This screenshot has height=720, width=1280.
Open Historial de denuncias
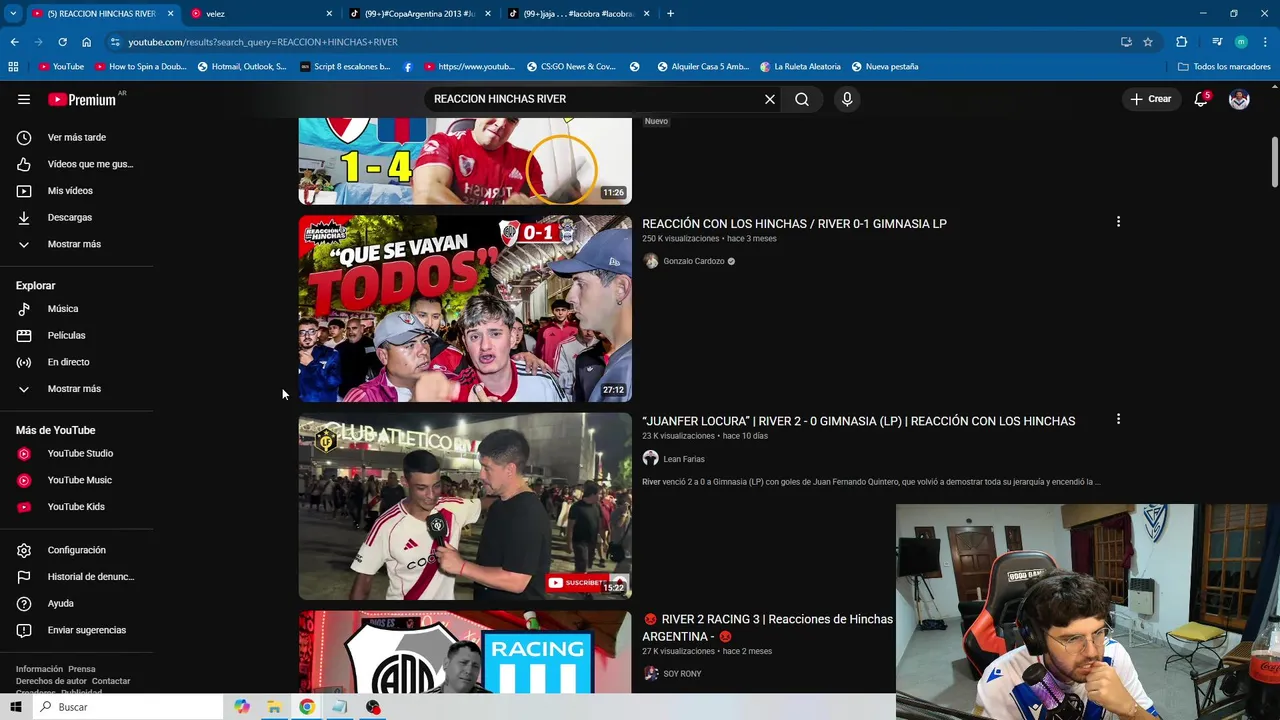pos(76,577)
